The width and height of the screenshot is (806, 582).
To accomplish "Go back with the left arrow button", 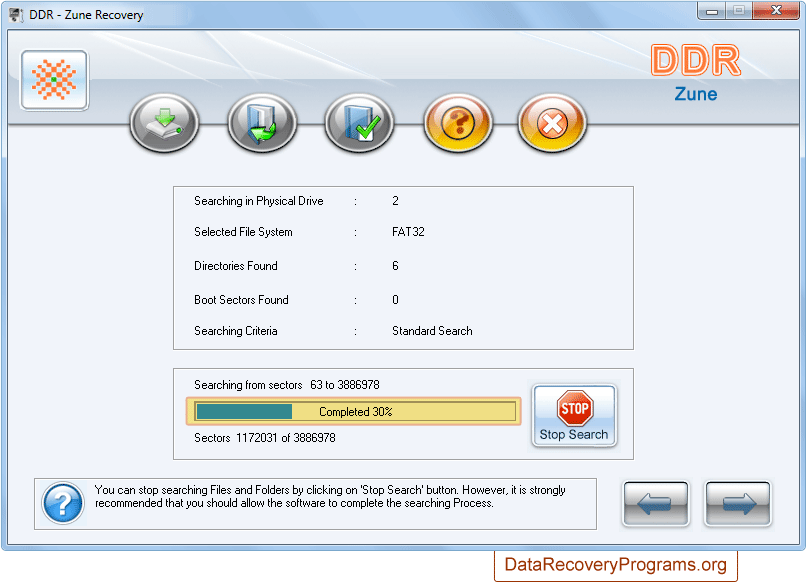I will click(x=656, y=503).
